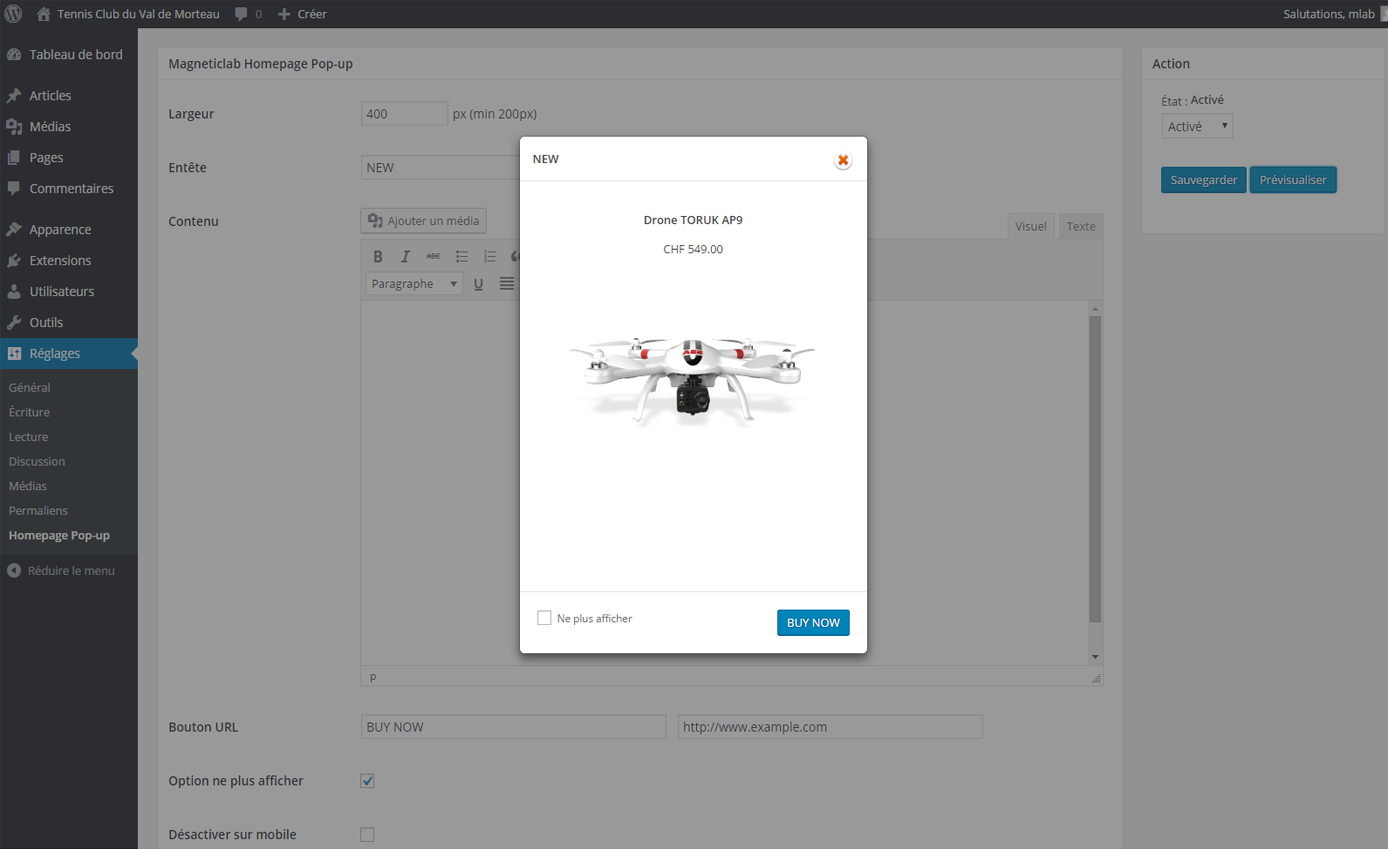Click the Entête header input field
The width and height of the screenshot is (1388, 849).
(440, 167)
